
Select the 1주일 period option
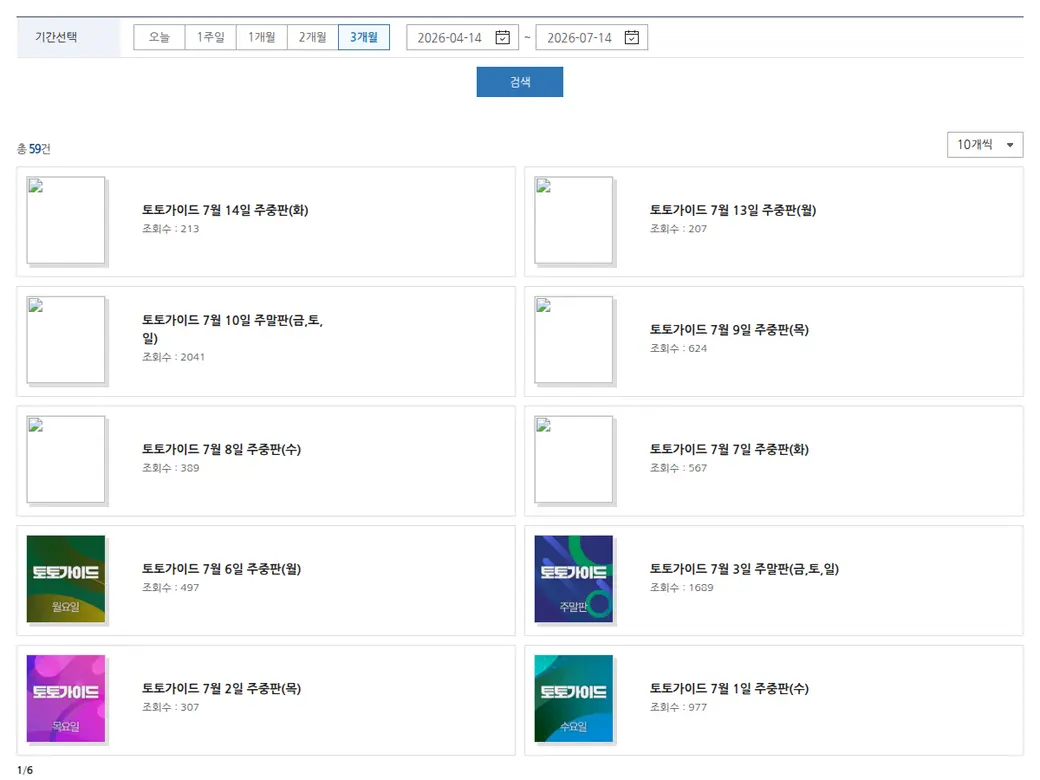pos(210,37)
